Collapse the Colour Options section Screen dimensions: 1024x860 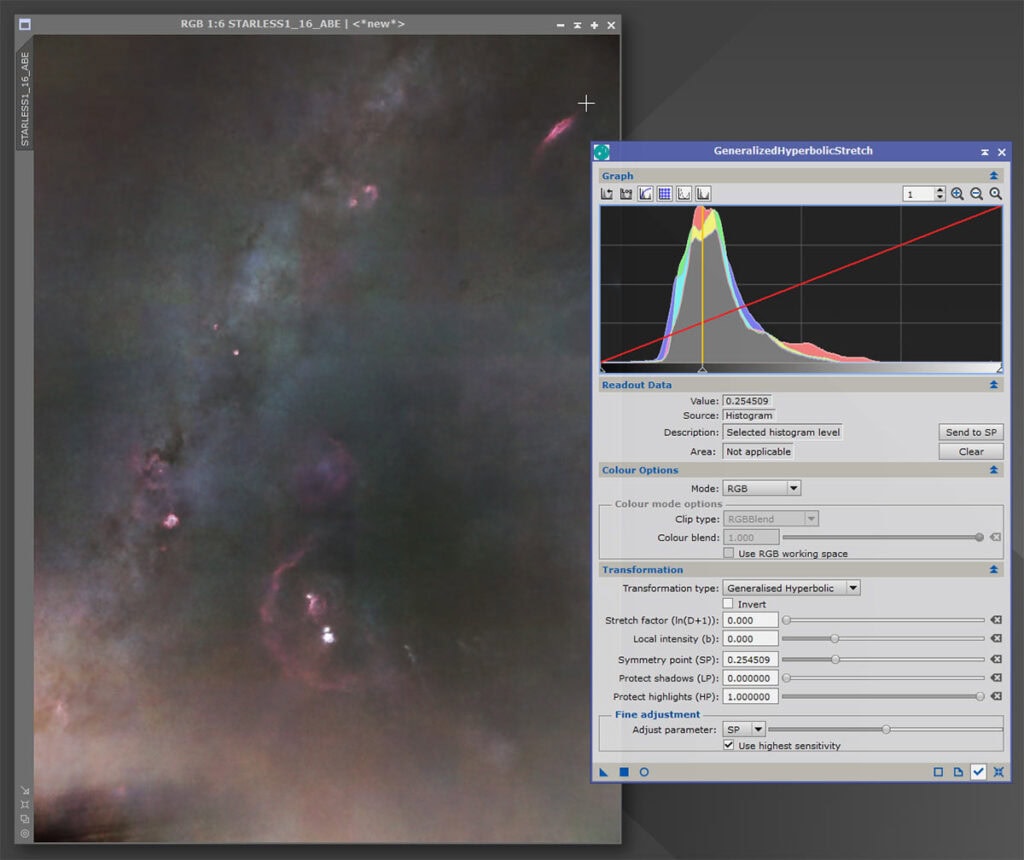pyautogui.click(x=994, y=469)
